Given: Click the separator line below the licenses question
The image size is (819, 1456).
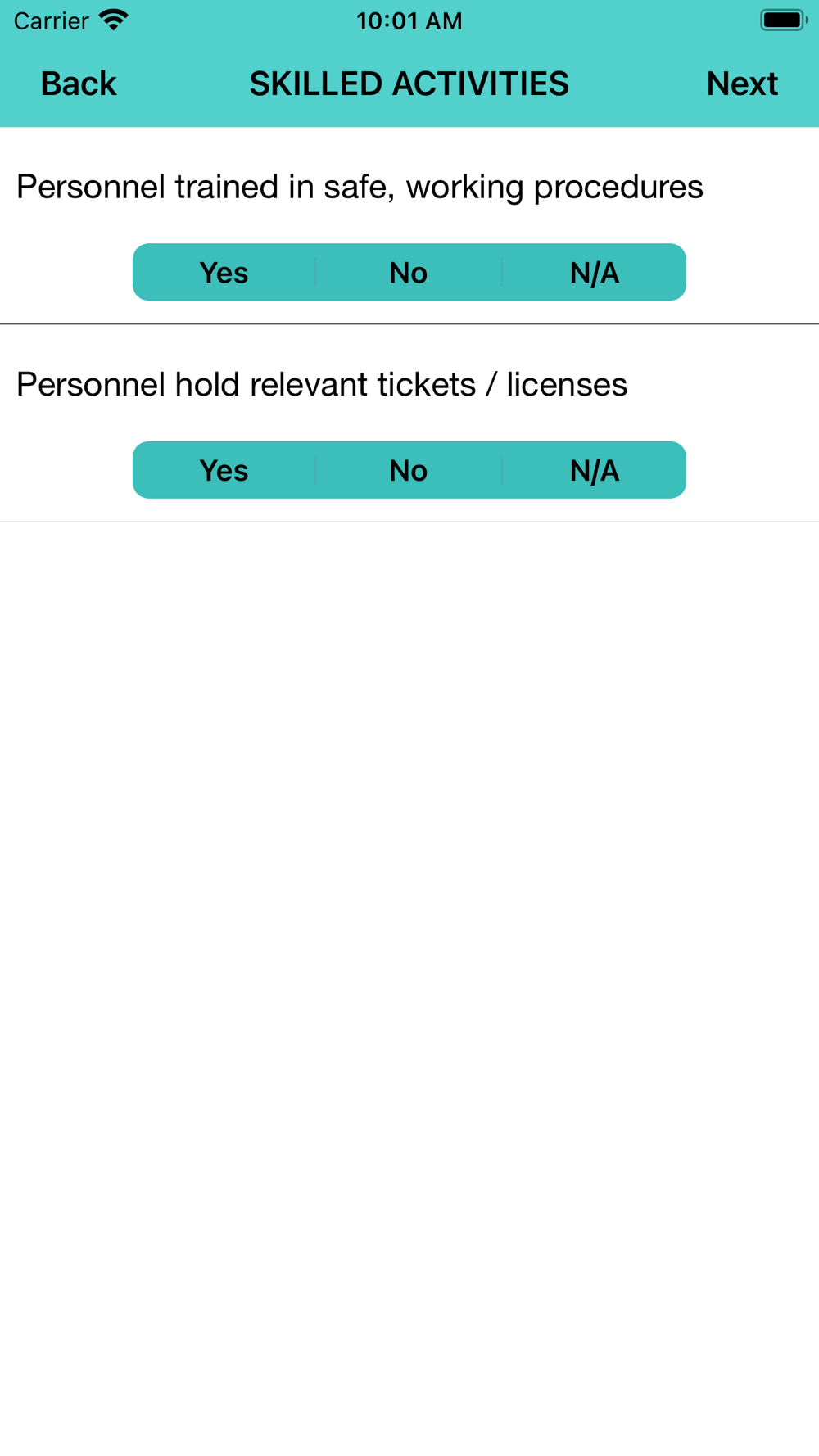Looking at the screenshot, I should tap(409, 522).
